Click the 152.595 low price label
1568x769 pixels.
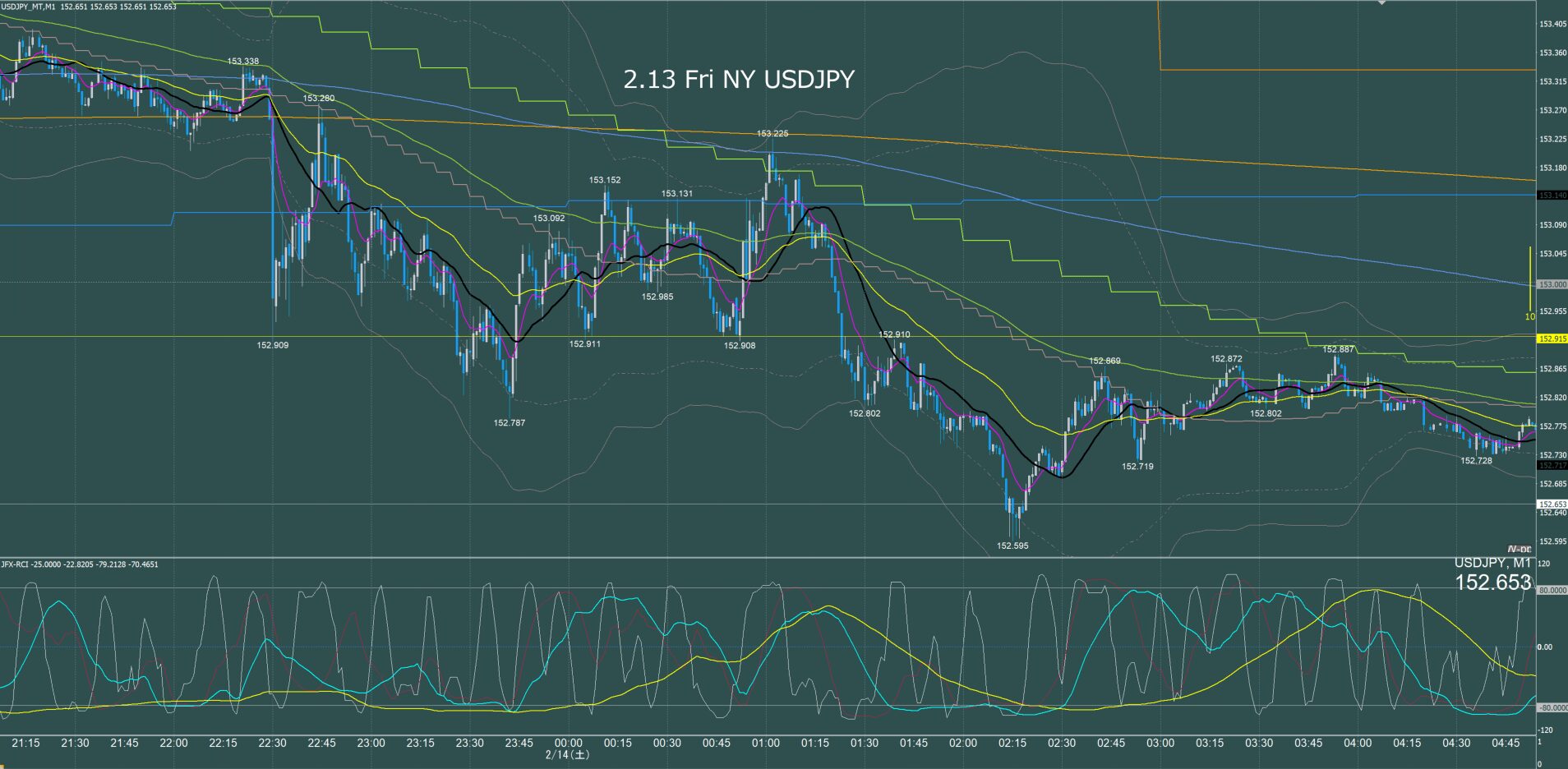tap(1012, 546)
